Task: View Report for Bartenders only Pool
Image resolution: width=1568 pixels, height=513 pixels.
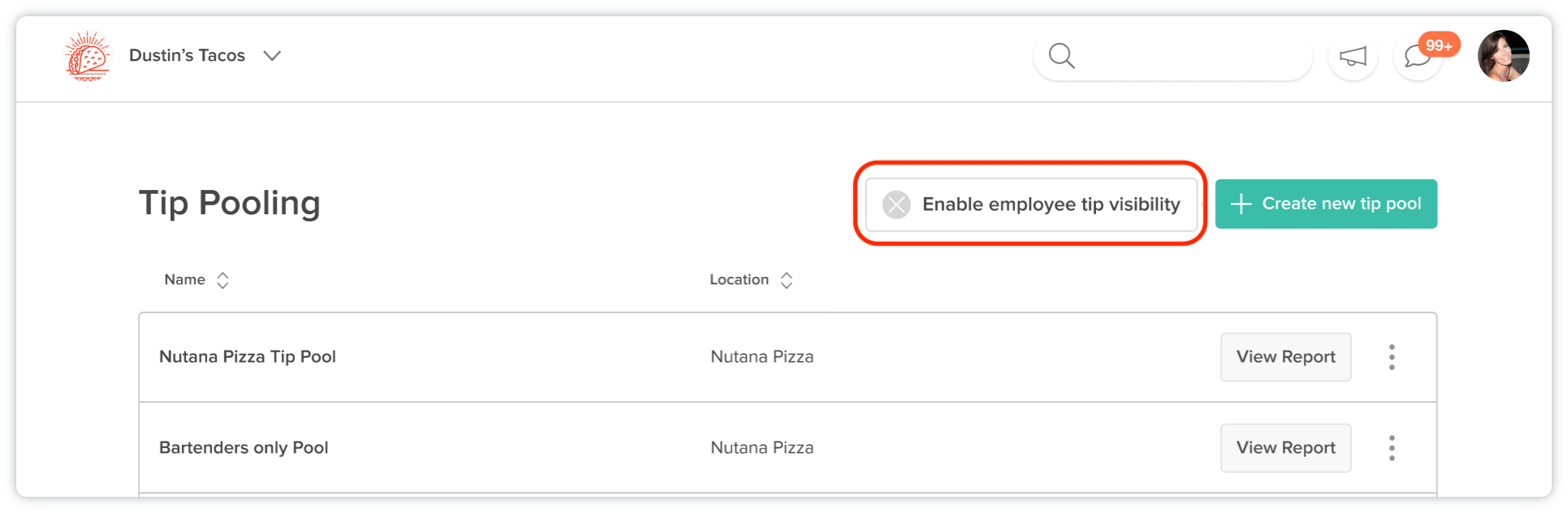Action: click(x=1286, y=448)
